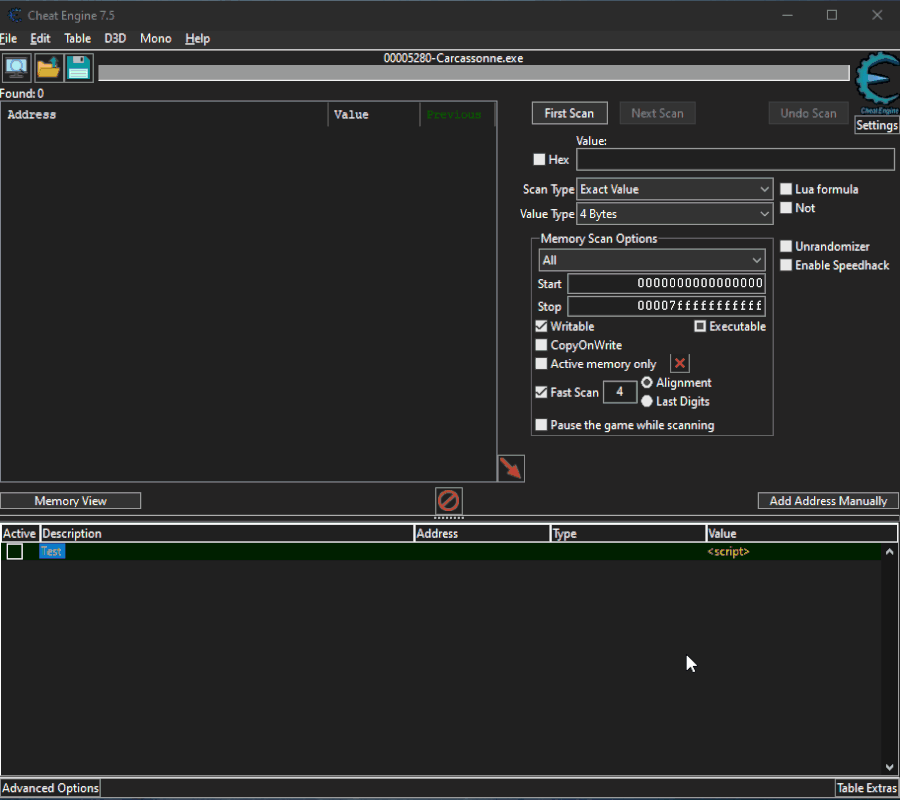Image resolution: width=900 pixels, height=800 pixels.
Task: Select the Alignment radio button
Action: coord(647,382)
